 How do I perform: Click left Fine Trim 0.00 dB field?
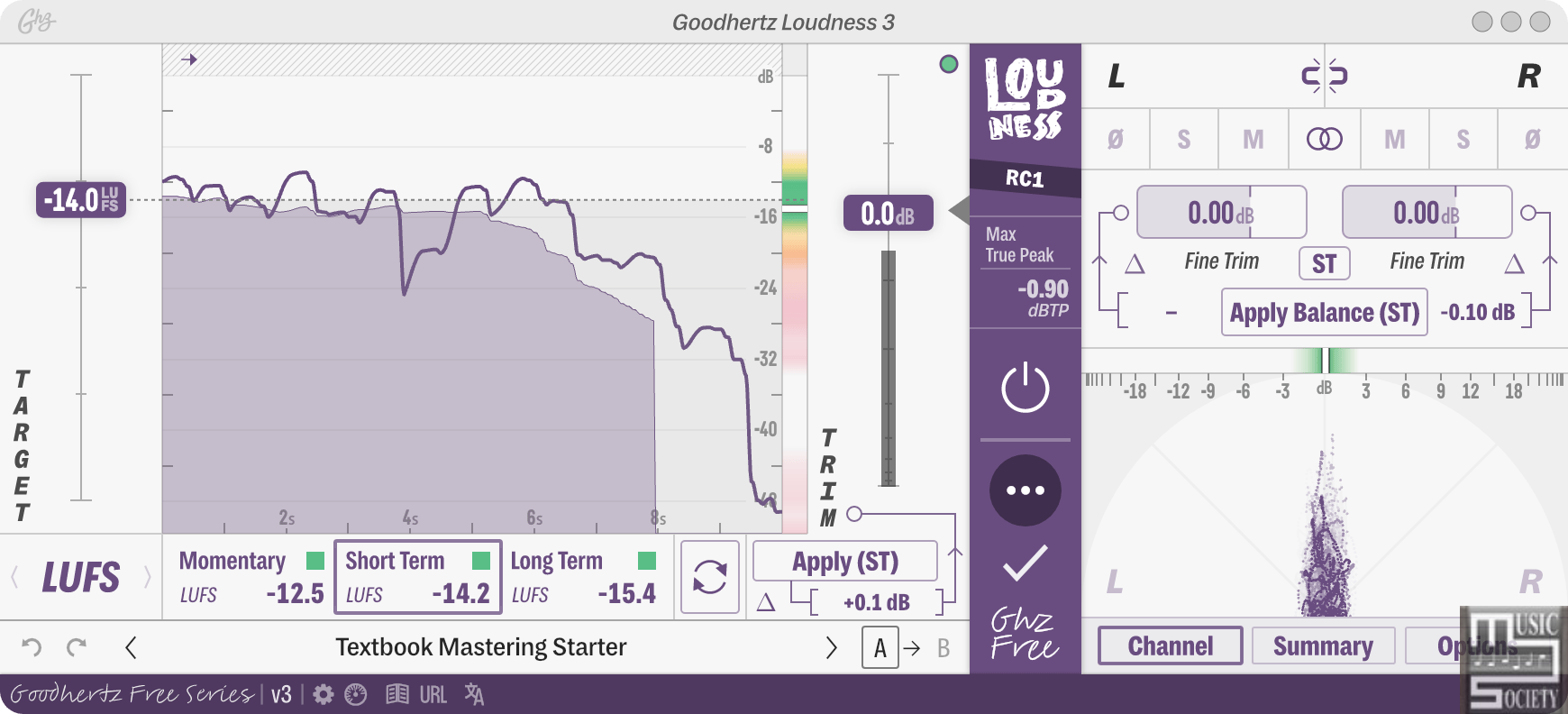tap(1222, 212)
